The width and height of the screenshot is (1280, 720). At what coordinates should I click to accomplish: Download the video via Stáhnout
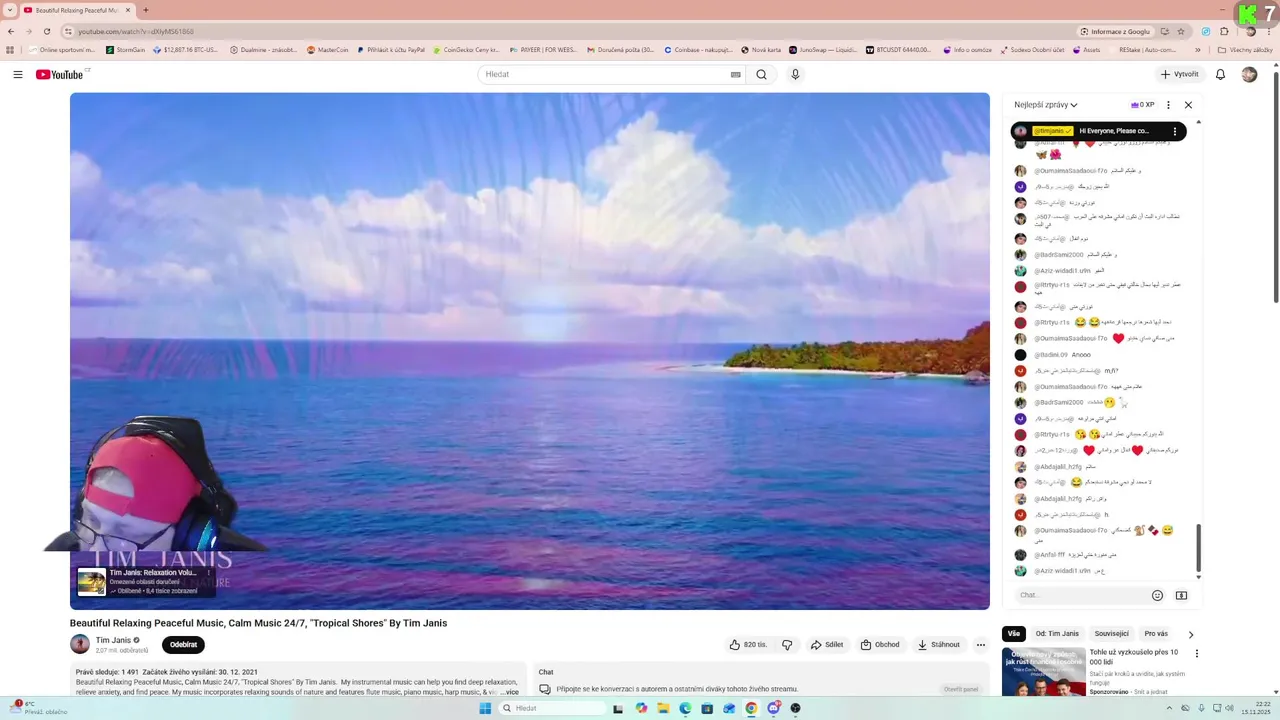[938, 645]
